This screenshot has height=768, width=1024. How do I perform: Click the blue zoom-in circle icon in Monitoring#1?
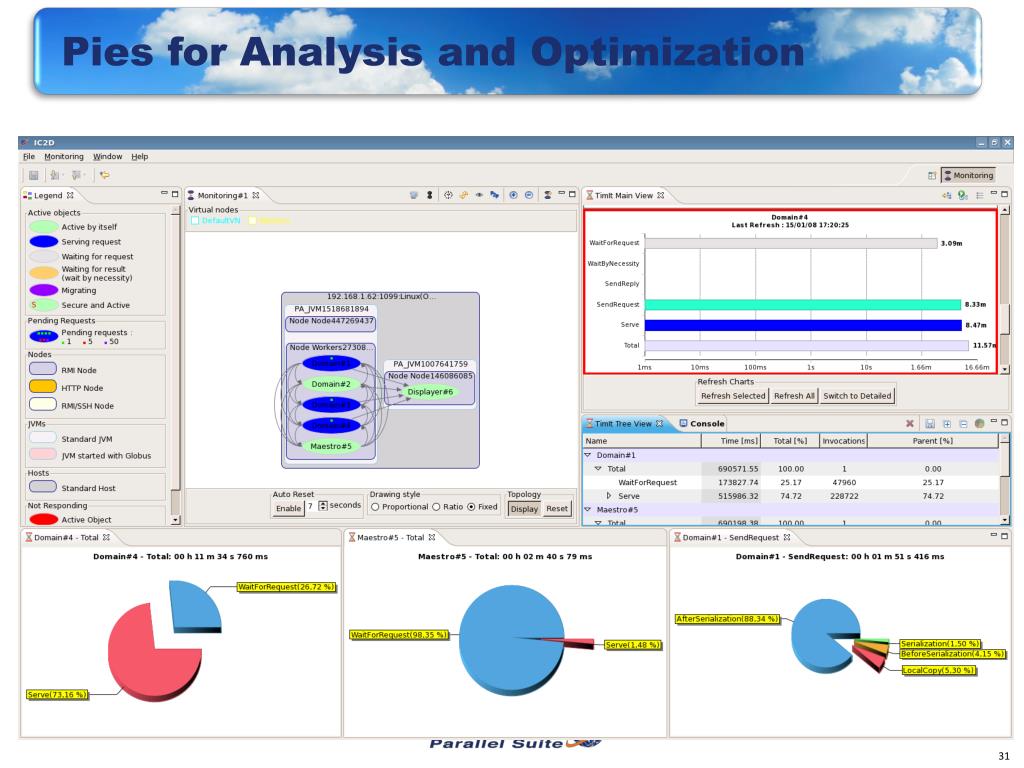(x=513, y=195)
